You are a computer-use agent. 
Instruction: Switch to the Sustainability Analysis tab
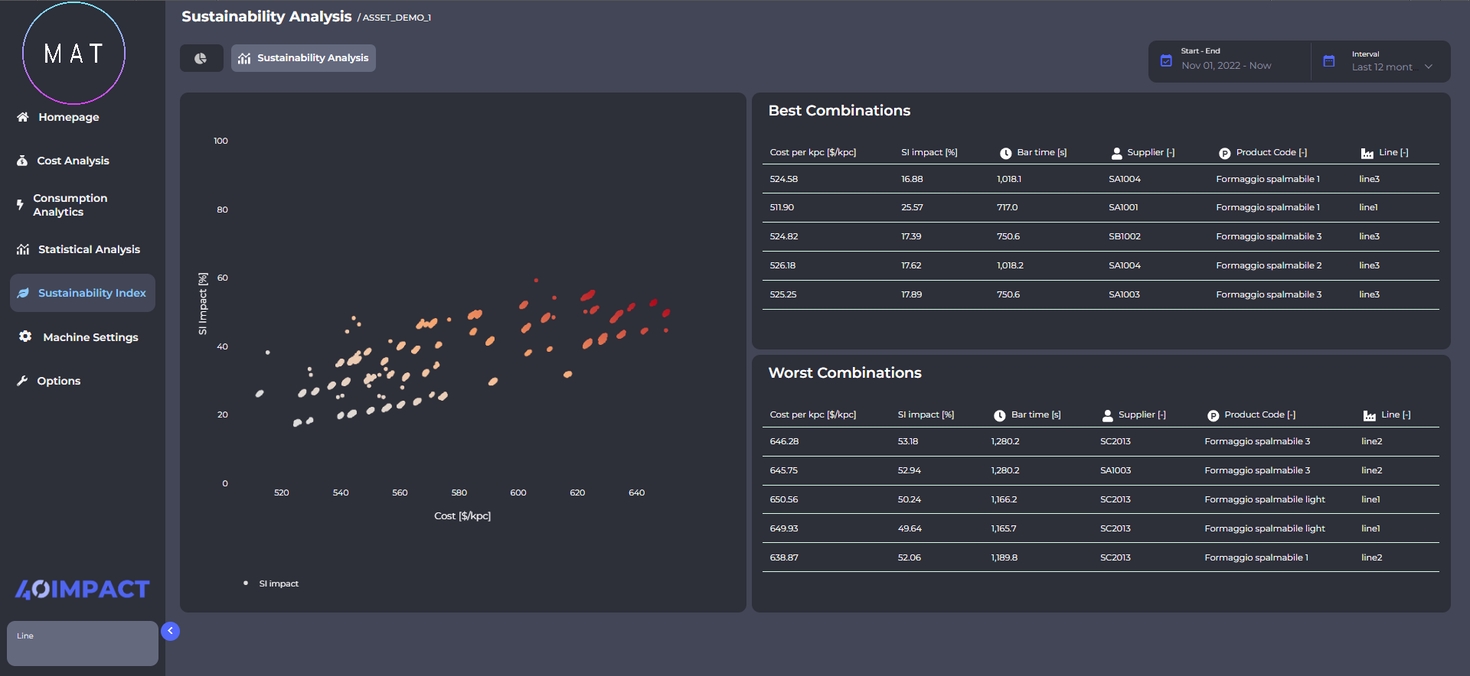pyautogui.click(x=303, y=58)
